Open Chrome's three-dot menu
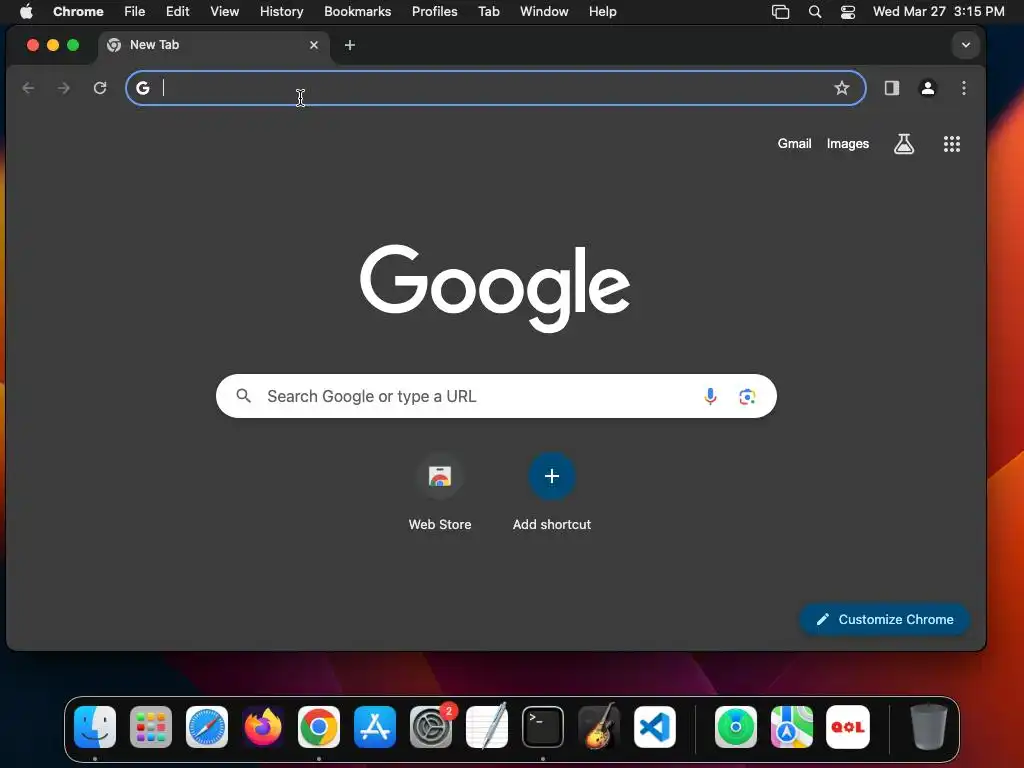Viewport: 1024px width, 768px height. pyautogui.click(x=964, y=88)
